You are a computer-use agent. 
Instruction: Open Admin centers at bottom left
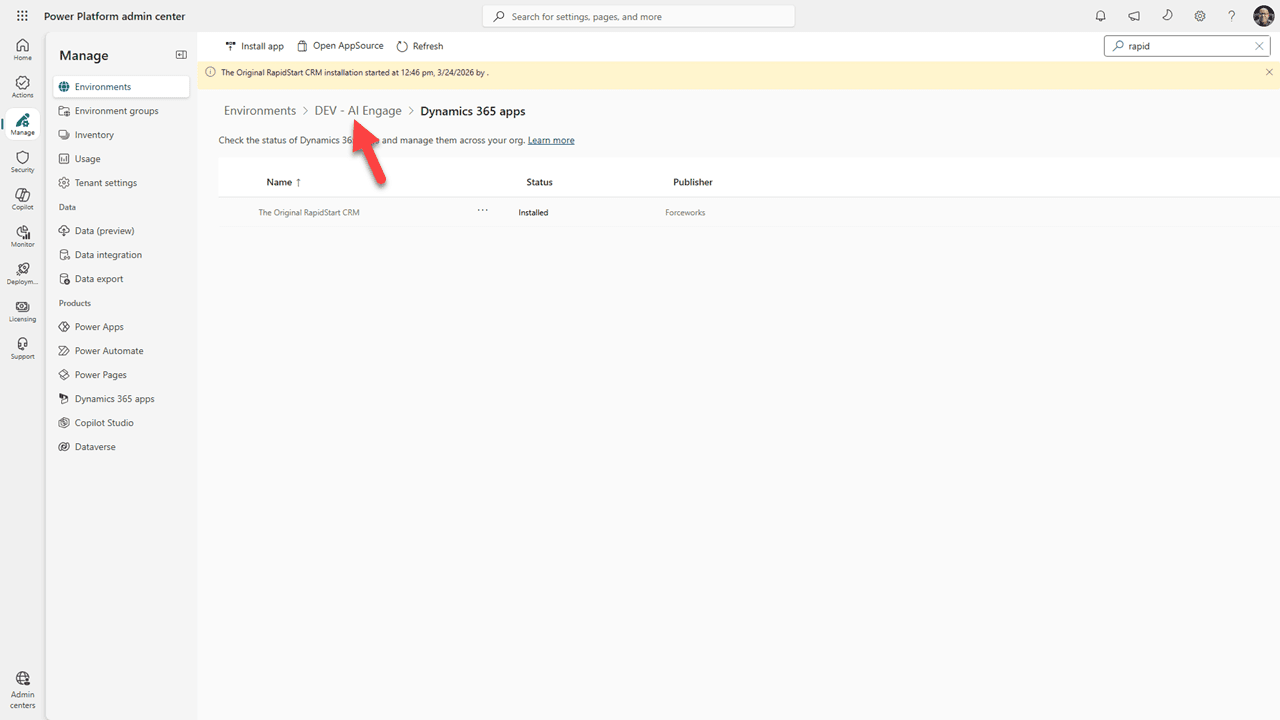point(22,690)
